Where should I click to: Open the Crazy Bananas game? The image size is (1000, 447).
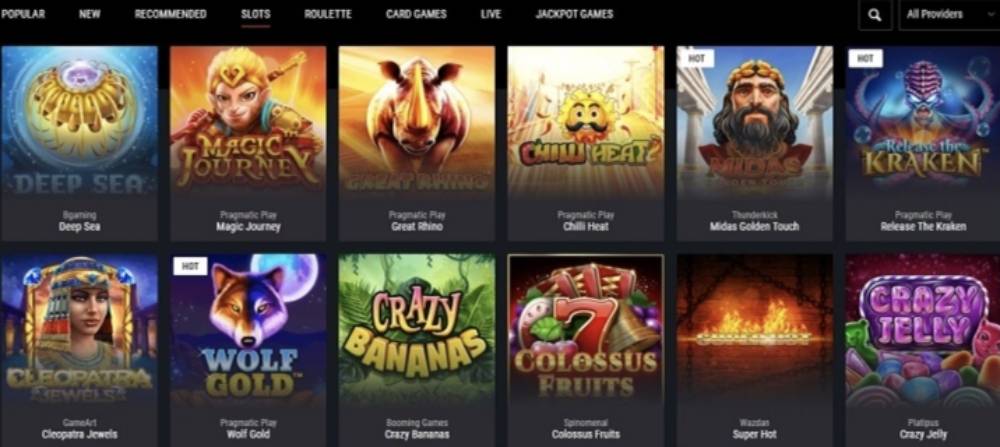pos(417,330)
